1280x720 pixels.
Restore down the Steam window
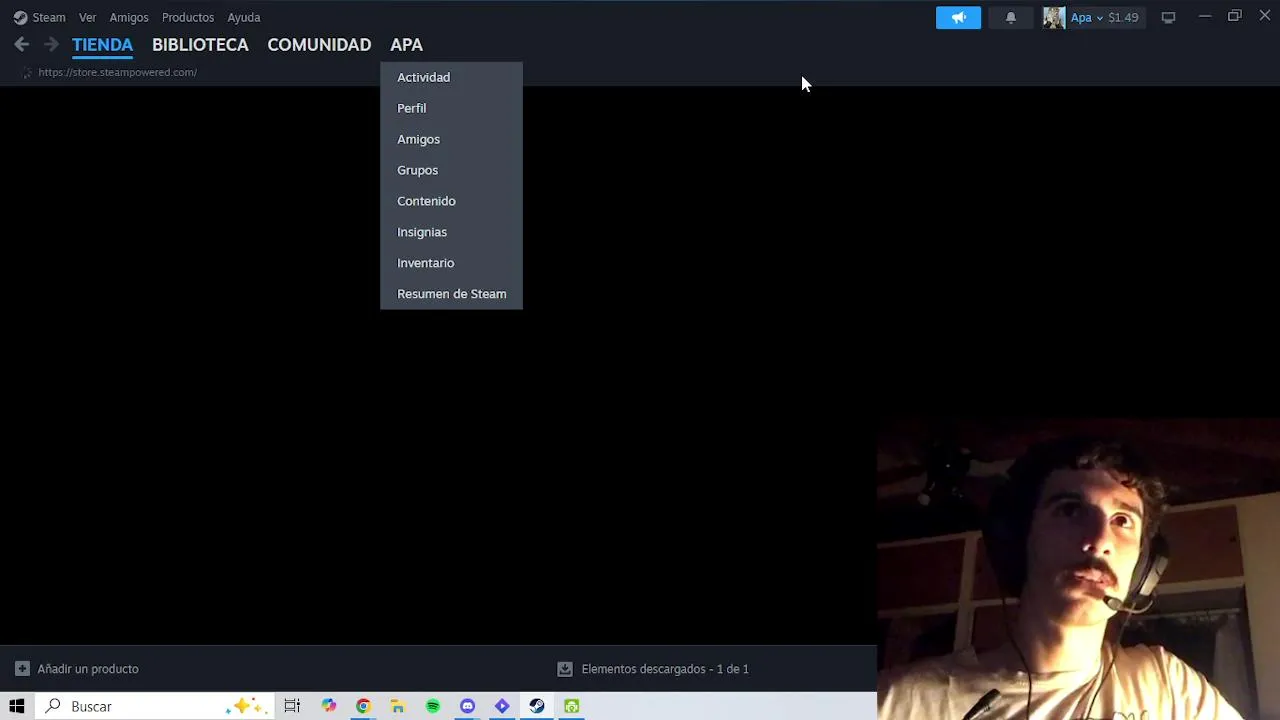[x=1235, y=16]
